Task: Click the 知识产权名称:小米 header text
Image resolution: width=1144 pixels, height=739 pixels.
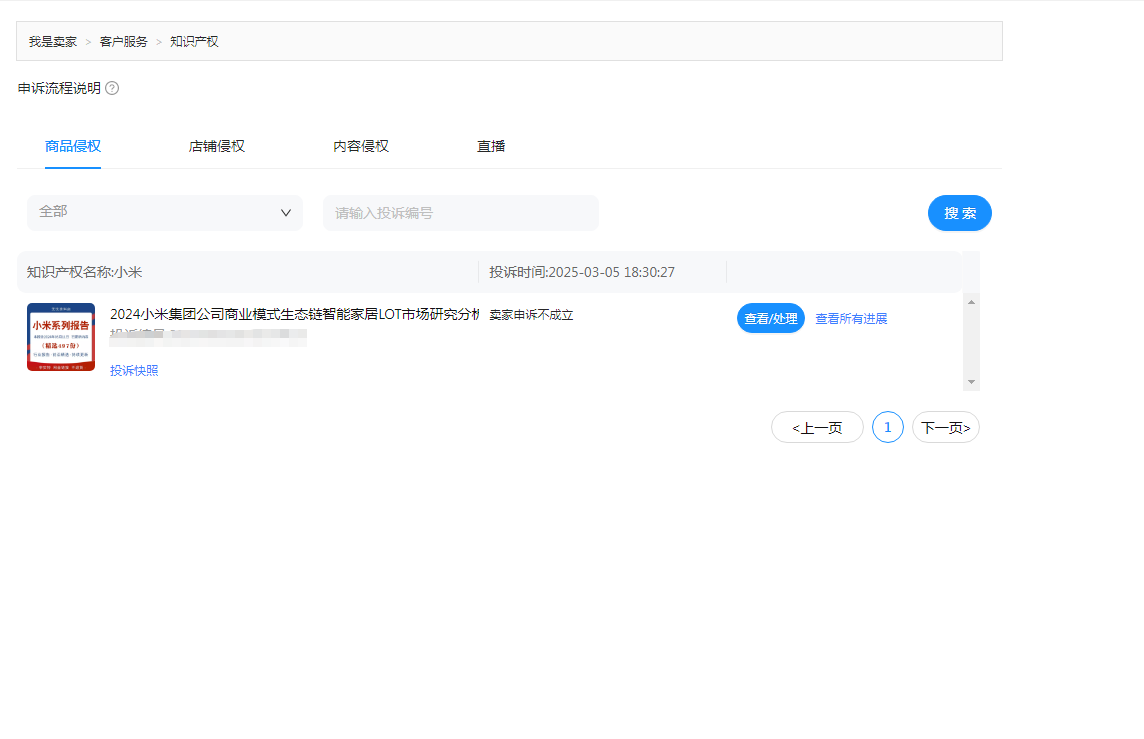Action: click(x=85, y=272)
